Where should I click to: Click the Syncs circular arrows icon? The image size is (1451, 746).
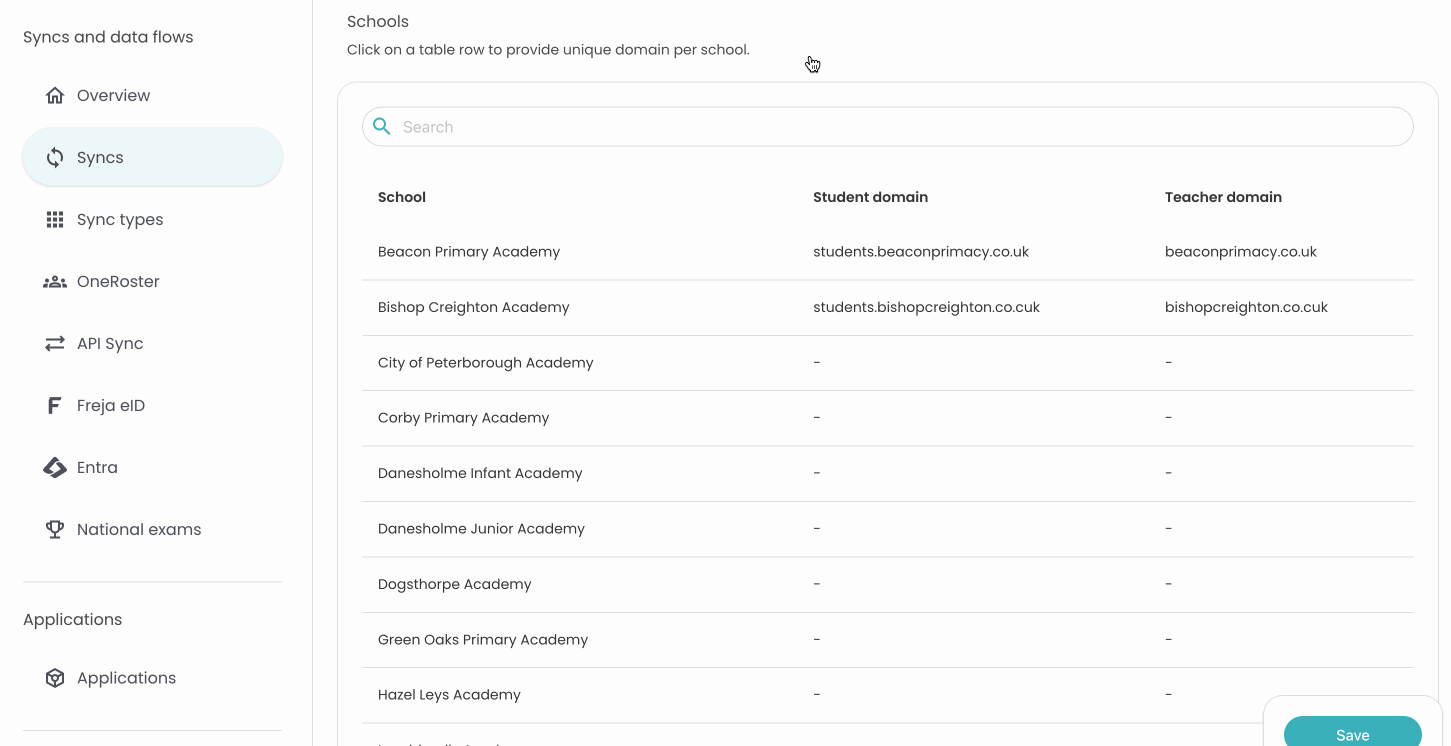click(x=55, y=158)
